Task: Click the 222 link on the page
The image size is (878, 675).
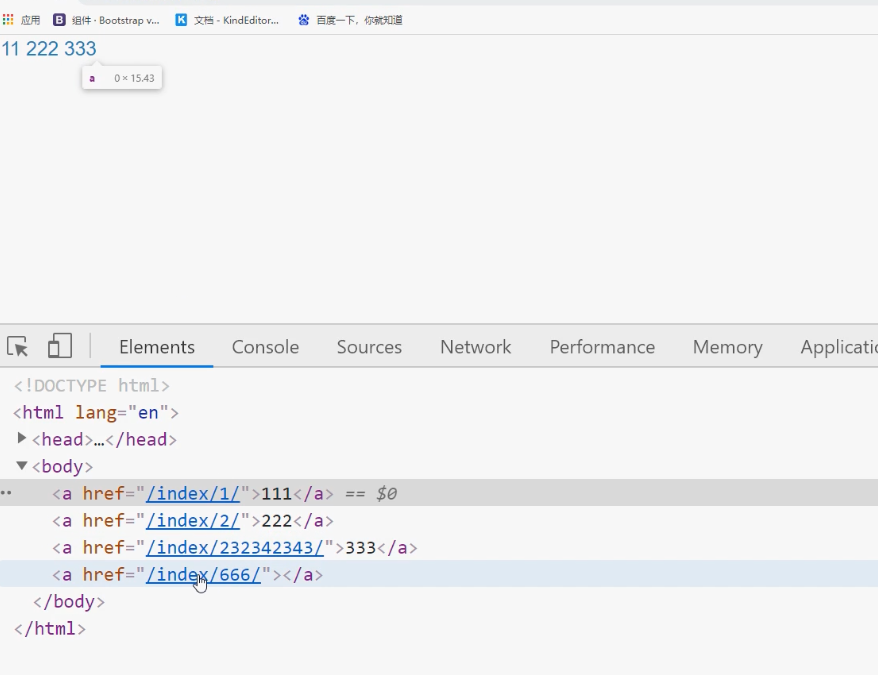Action: 42,49
